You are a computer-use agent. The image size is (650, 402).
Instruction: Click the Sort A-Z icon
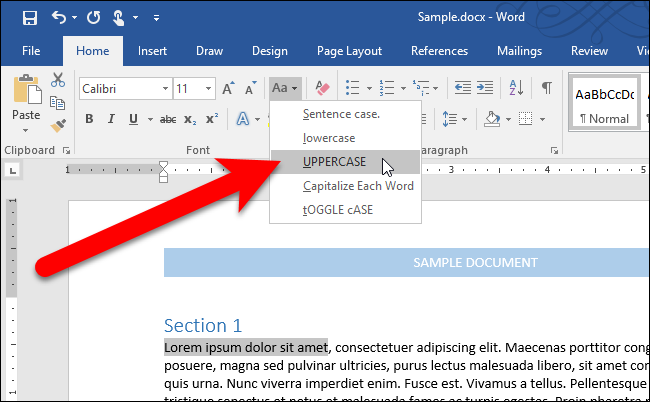pyautogui.click(x=517, y=88)
